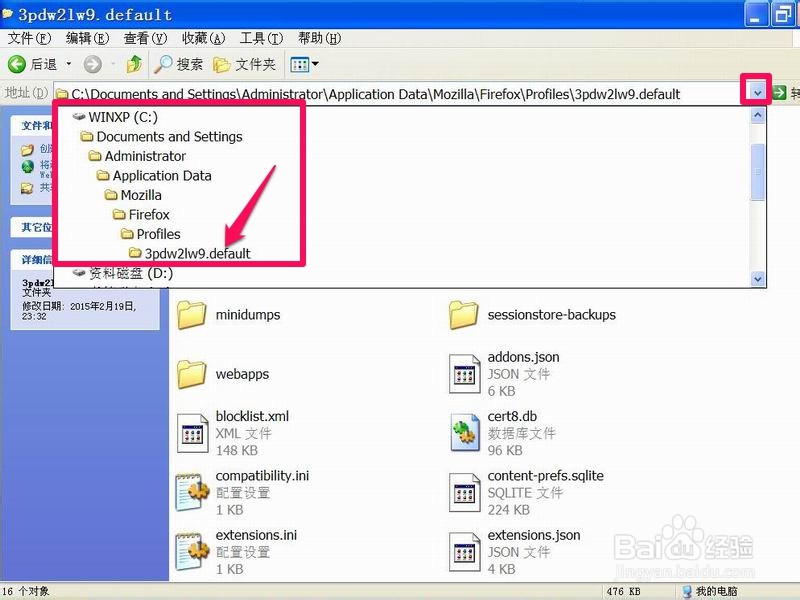Select the blocklist.xml file icon

pyautogui.click(x=192, y=434)
